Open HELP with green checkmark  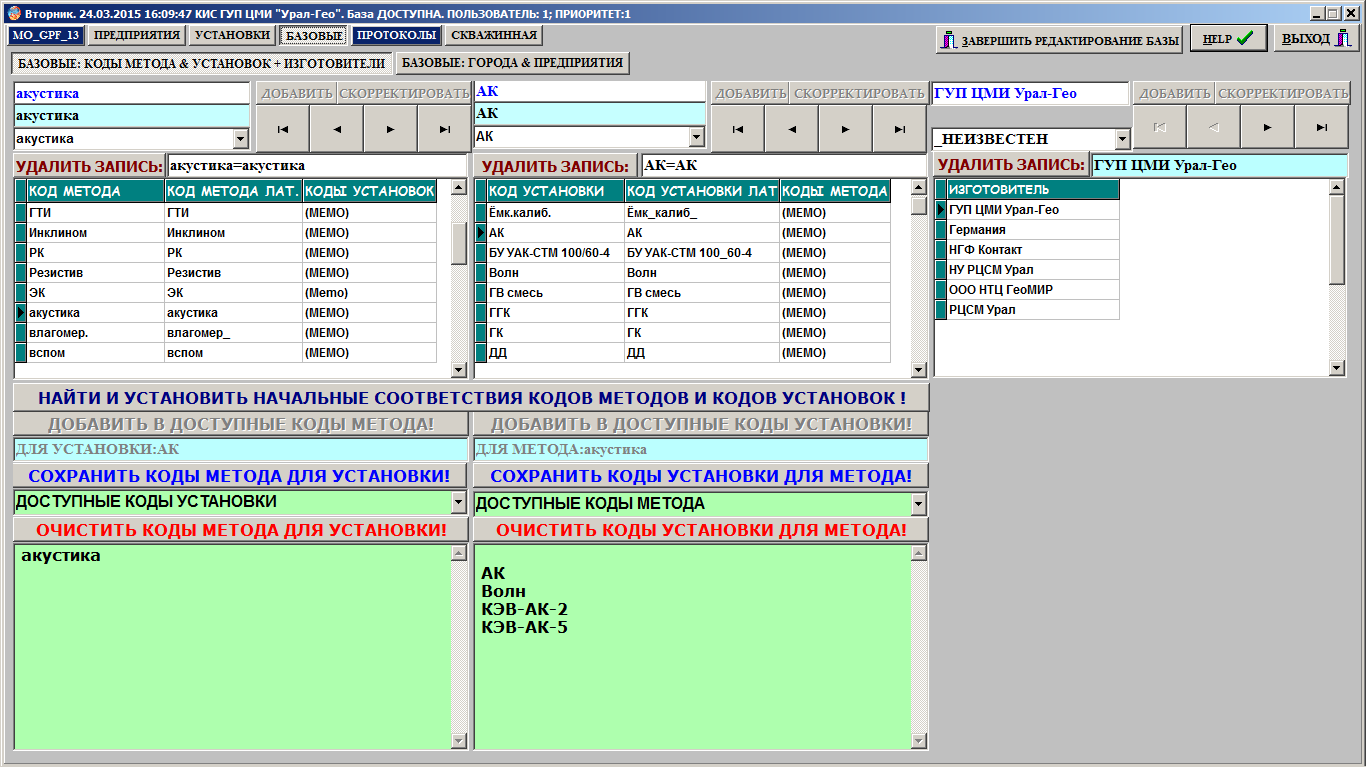pos(1229,39)
